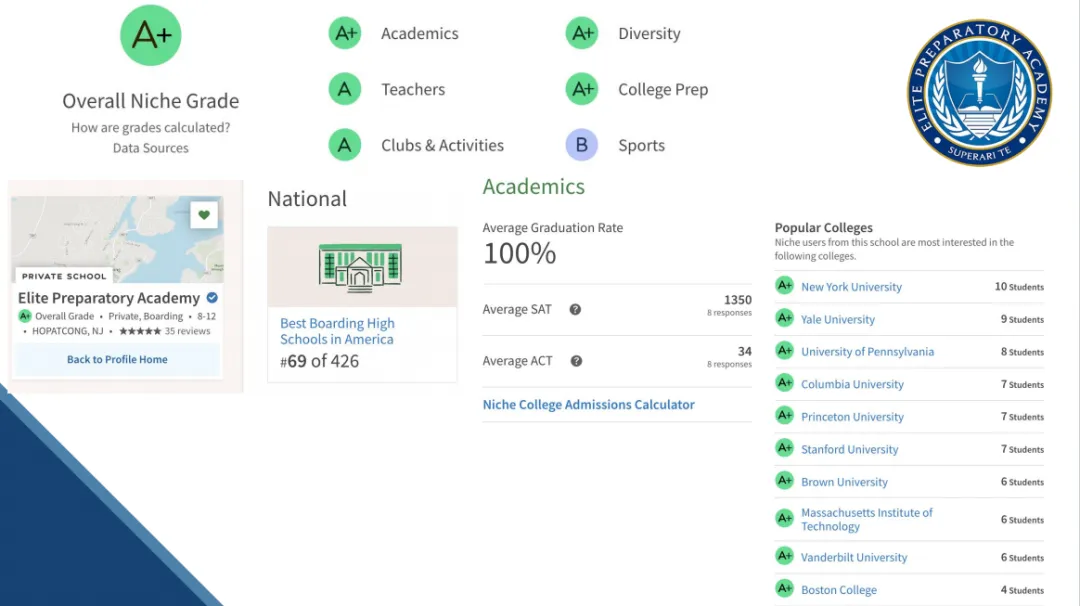Click the verified checkmark beside school name
The width and height of the screenshot is (1080, 606).
click(212, 298)
